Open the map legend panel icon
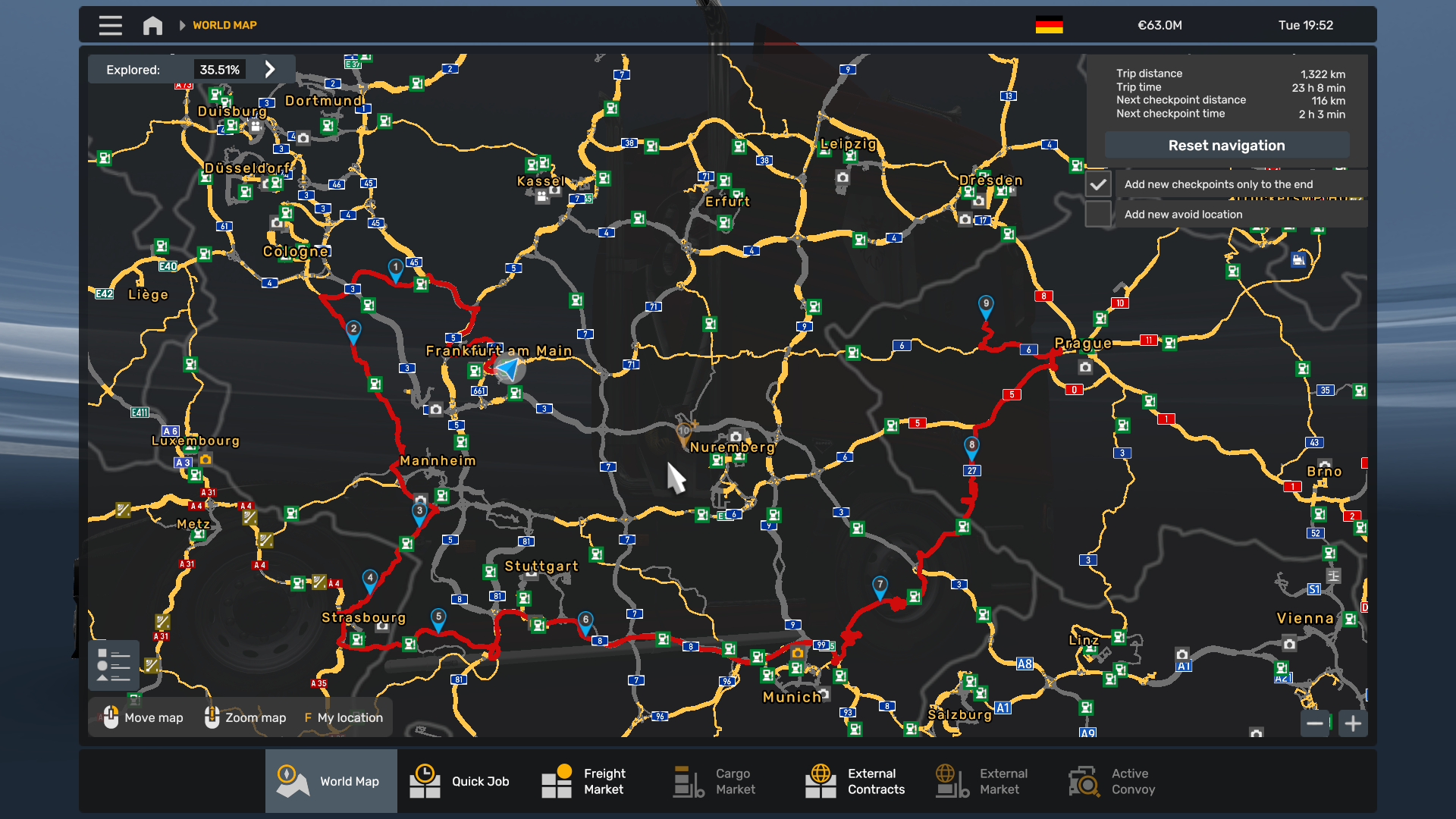This screenshot has width=1456, height=819. (x=114, y=665)
